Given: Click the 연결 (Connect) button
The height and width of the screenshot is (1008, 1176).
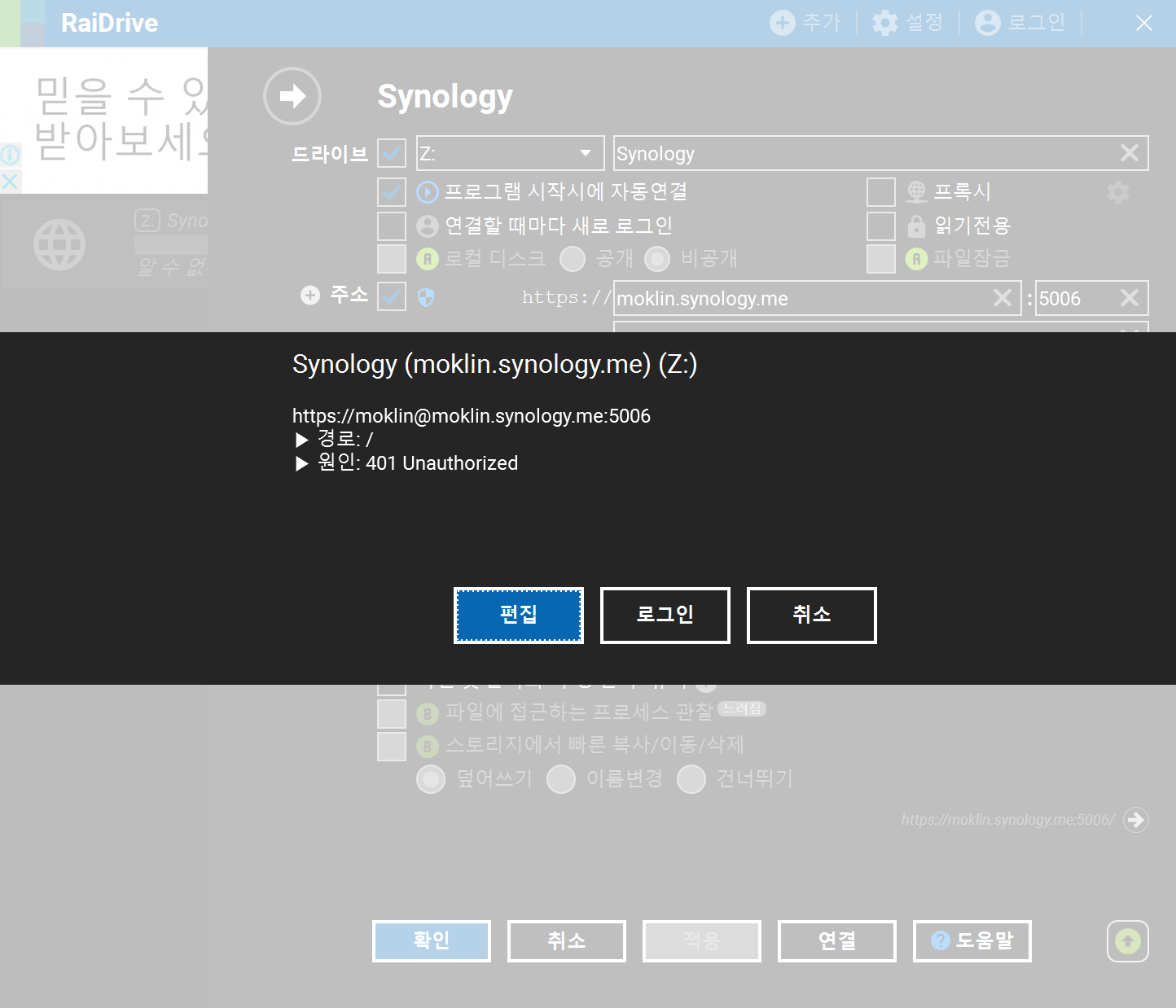Looking at the screenshot, I should pyautogui.click(x=837, y=941).
